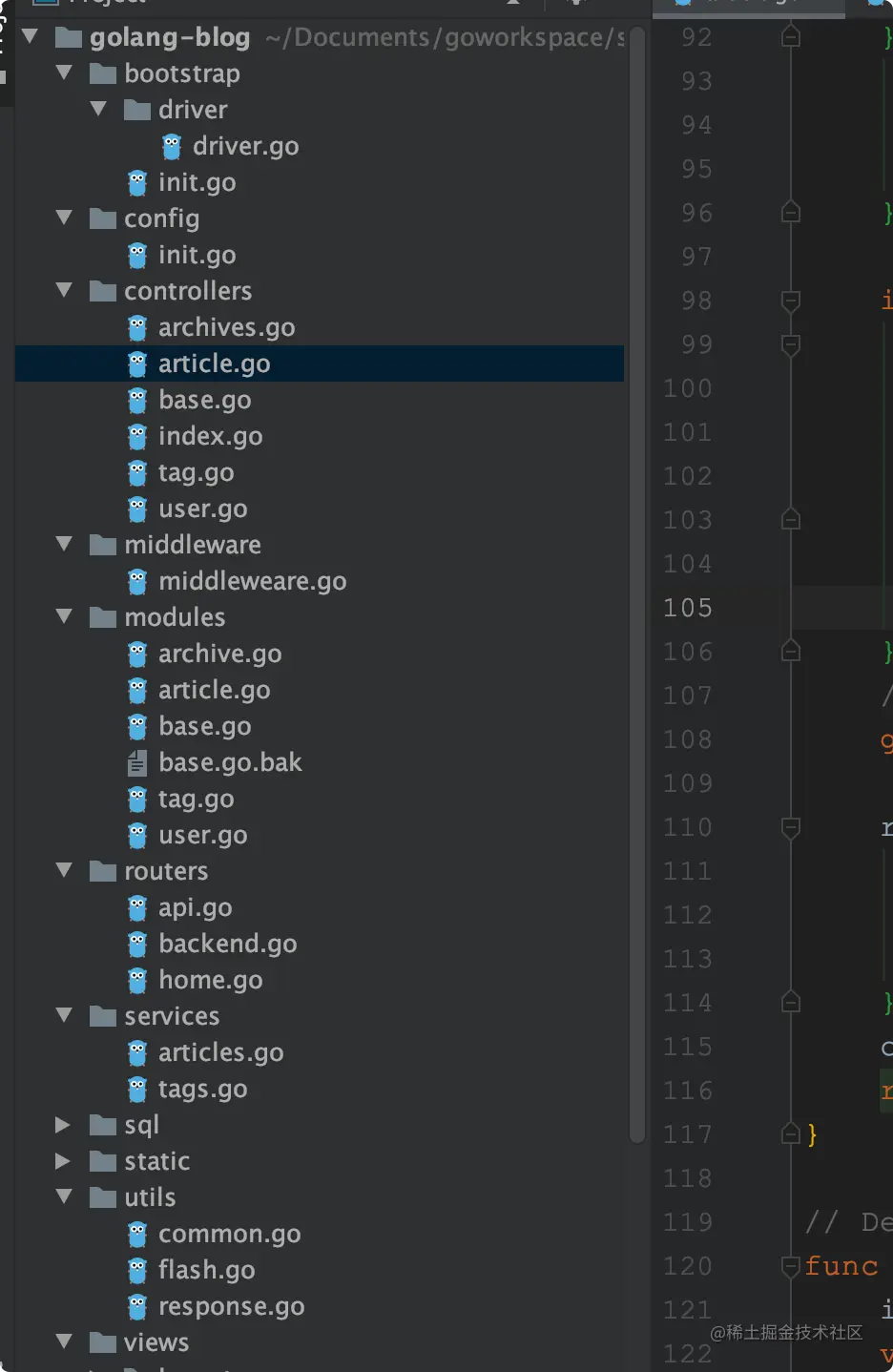The height and width of the screenshot is (1372, 893).
Task: Click gopher icon of bootstrap init.go
Action: point(137,182)
